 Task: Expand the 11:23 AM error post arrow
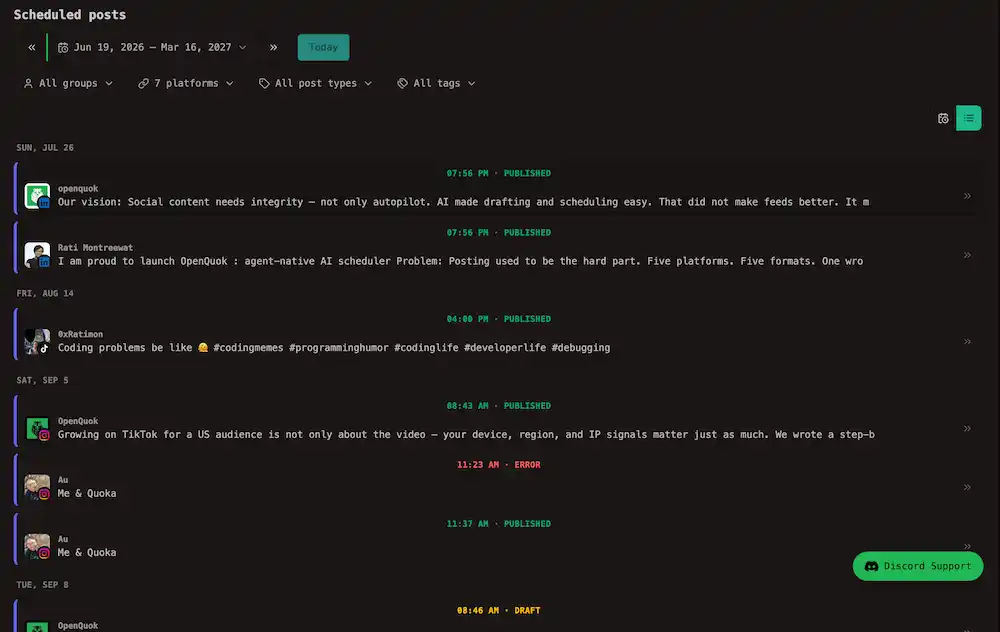[x=967, y=487]
